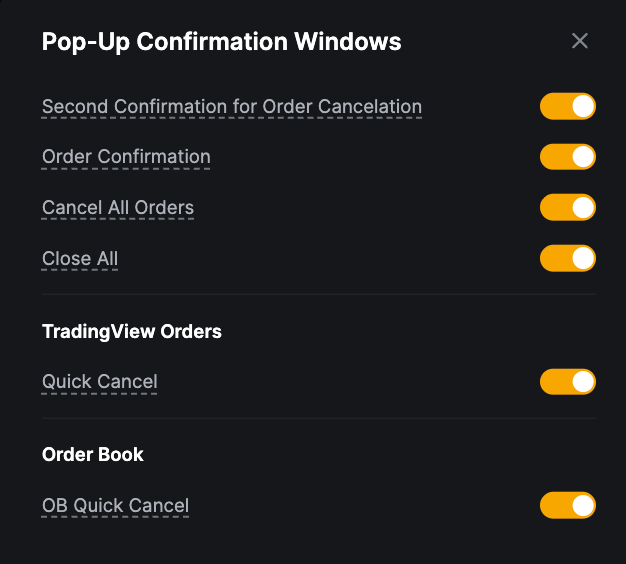Disable TradingView Quick Cancel toggle
This screenshot has width=626, height=564.
click(567, 382)
